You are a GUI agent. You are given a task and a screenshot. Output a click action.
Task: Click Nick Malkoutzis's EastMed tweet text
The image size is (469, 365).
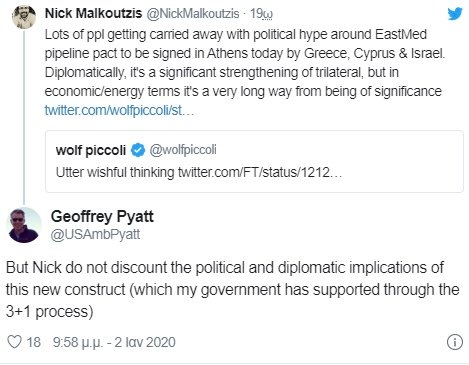(x=245, y=63)
